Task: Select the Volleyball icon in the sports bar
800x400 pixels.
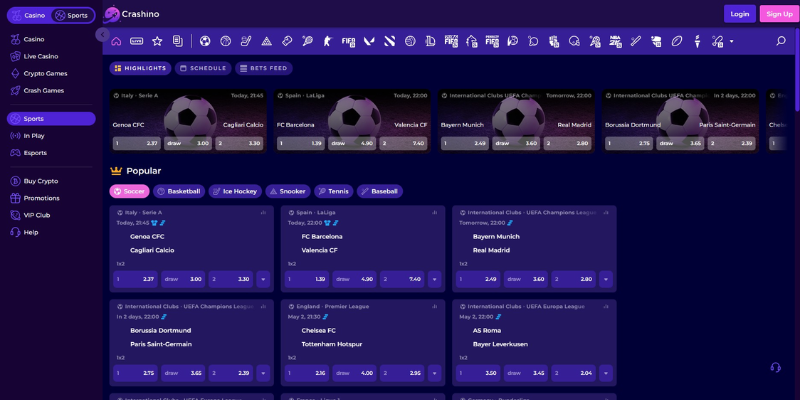Action: click(x=410, y=41)
